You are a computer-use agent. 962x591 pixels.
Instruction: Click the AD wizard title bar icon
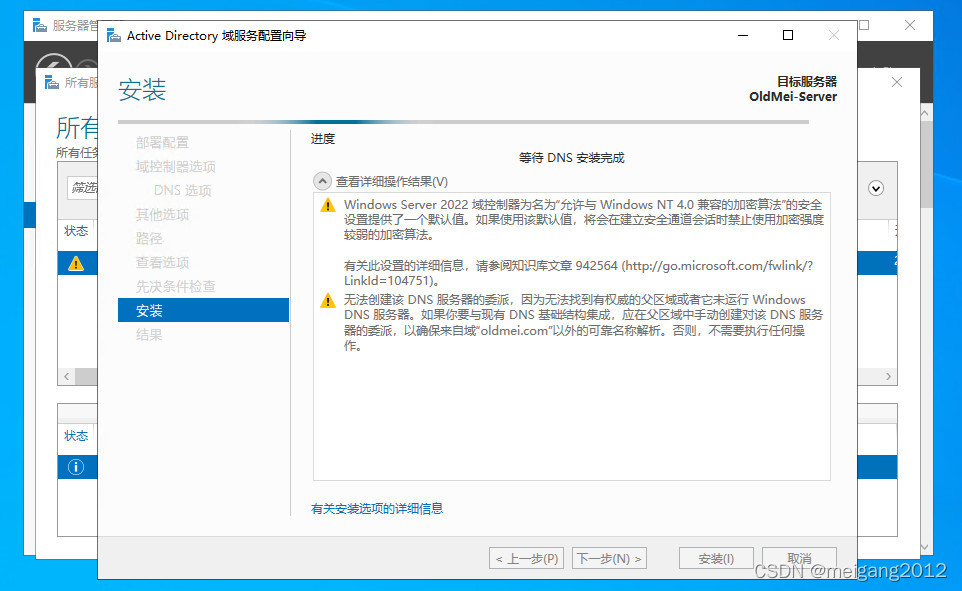[114, 36]
